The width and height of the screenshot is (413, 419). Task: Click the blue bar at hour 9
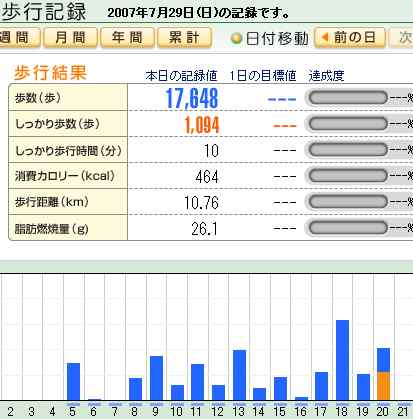pos(156,378)
